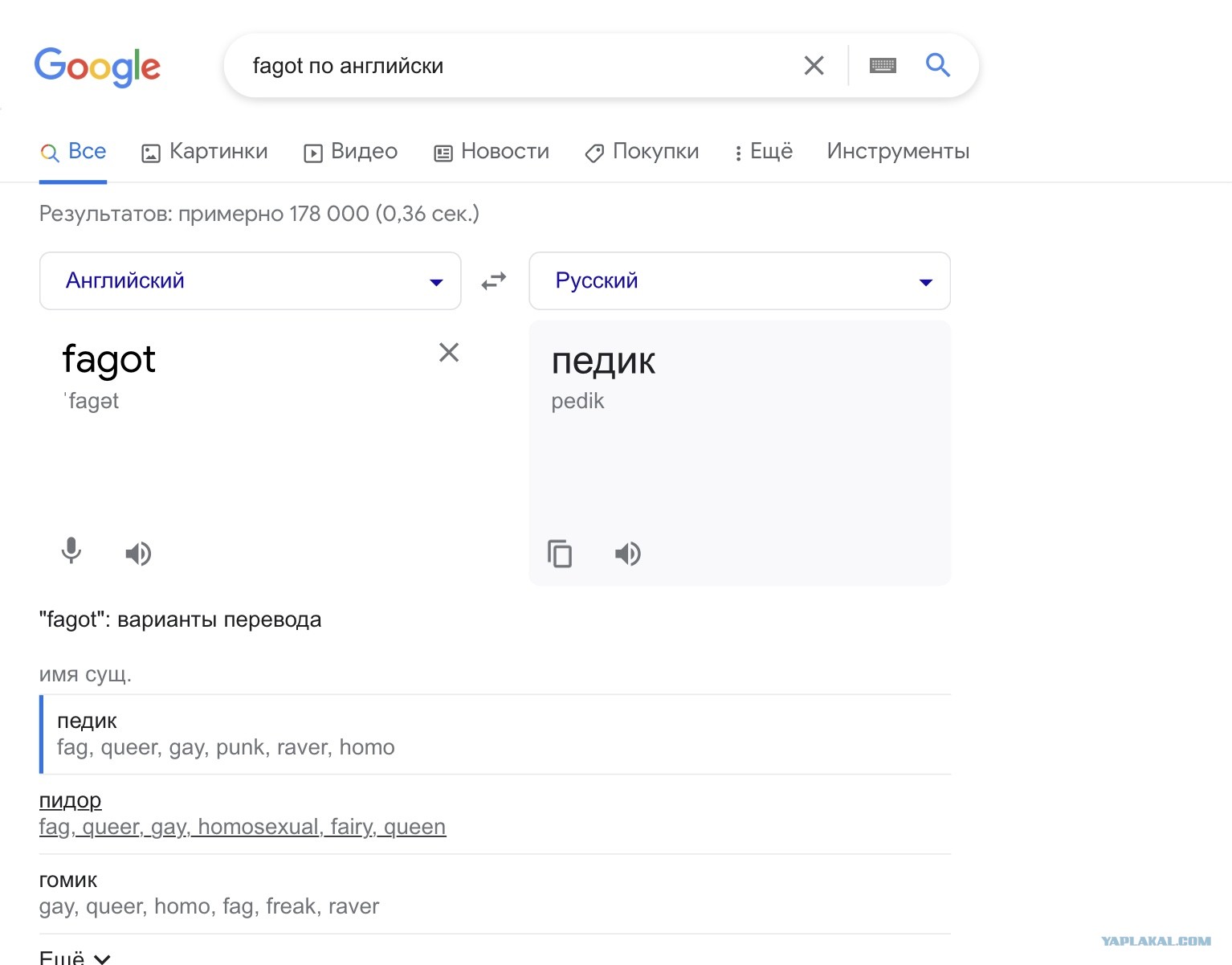This screenshot has width=1232, height=965.
Task: Click synonyms fag, queer, gay, punk, raver, homo
Action: (x=226, y=747)
